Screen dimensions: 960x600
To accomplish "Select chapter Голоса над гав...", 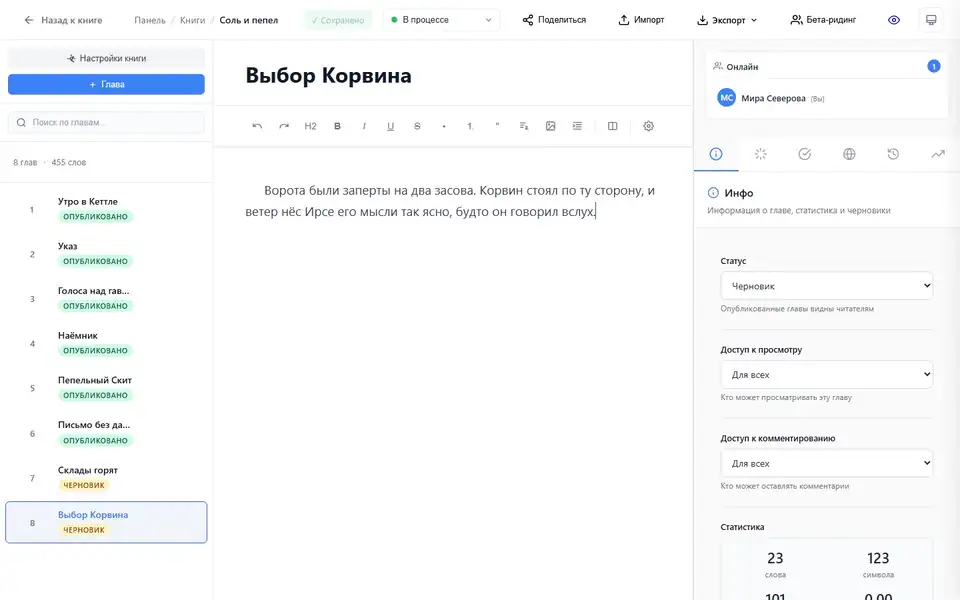I will coord(107,299).
